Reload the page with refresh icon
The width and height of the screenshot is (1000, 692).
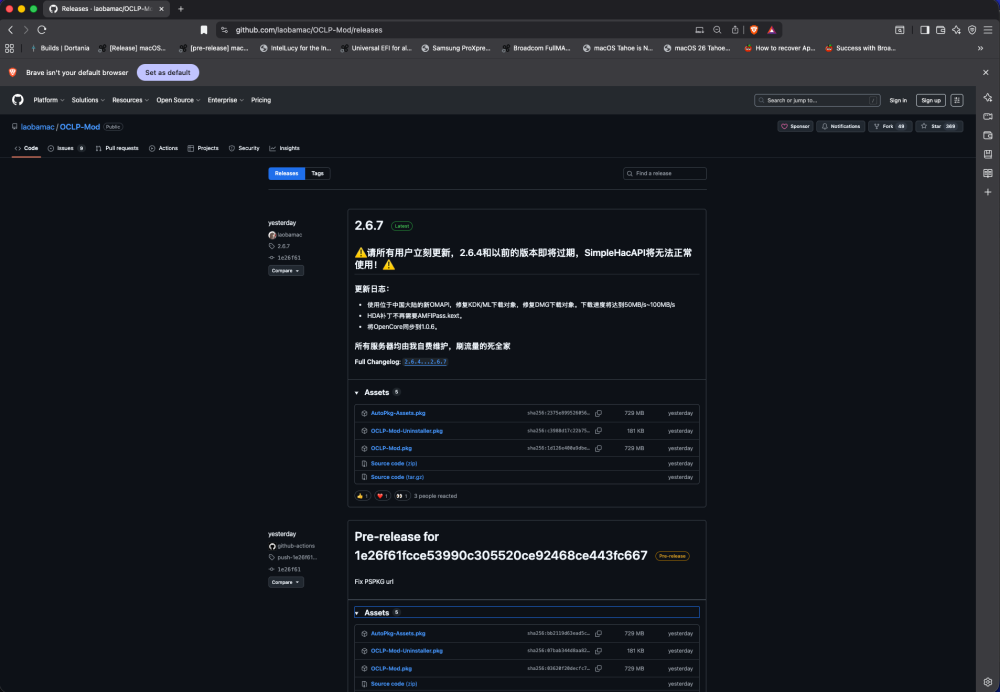(x=42, y=30)
